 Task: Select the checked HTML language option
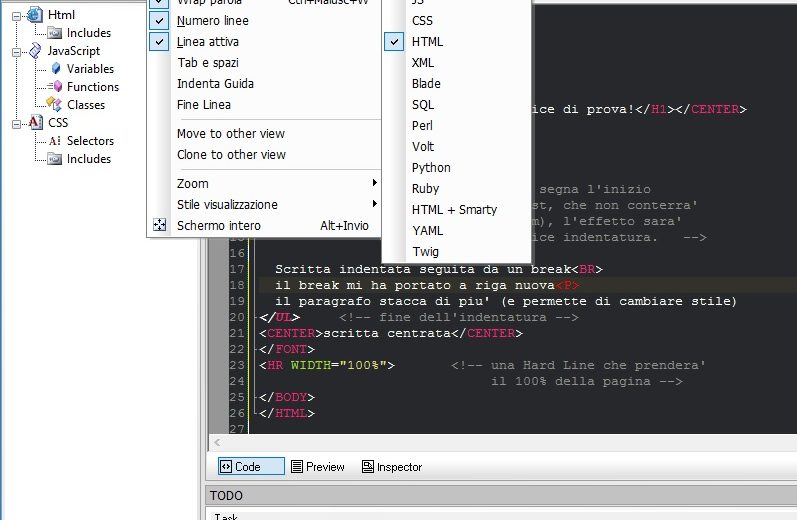click(x=427, y=42)
